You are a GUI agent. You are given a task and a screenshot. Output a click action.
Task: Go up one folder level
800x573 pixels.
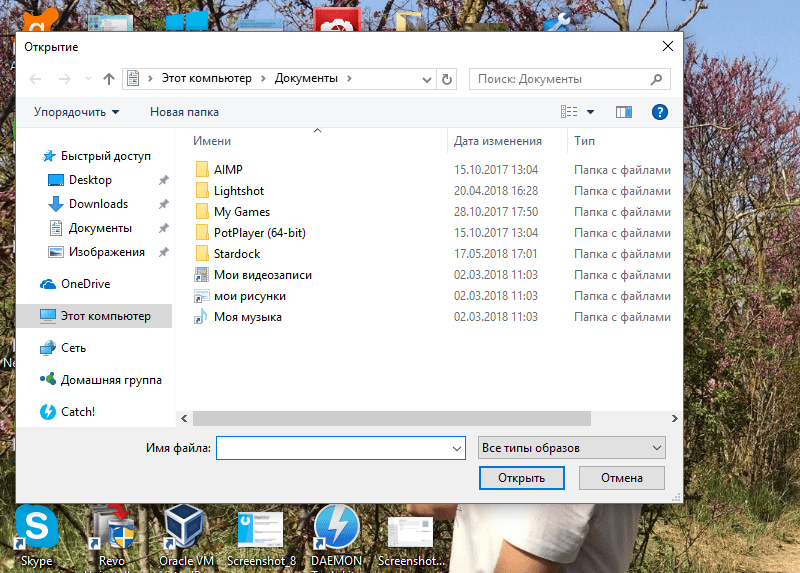[x=109, y=79]
